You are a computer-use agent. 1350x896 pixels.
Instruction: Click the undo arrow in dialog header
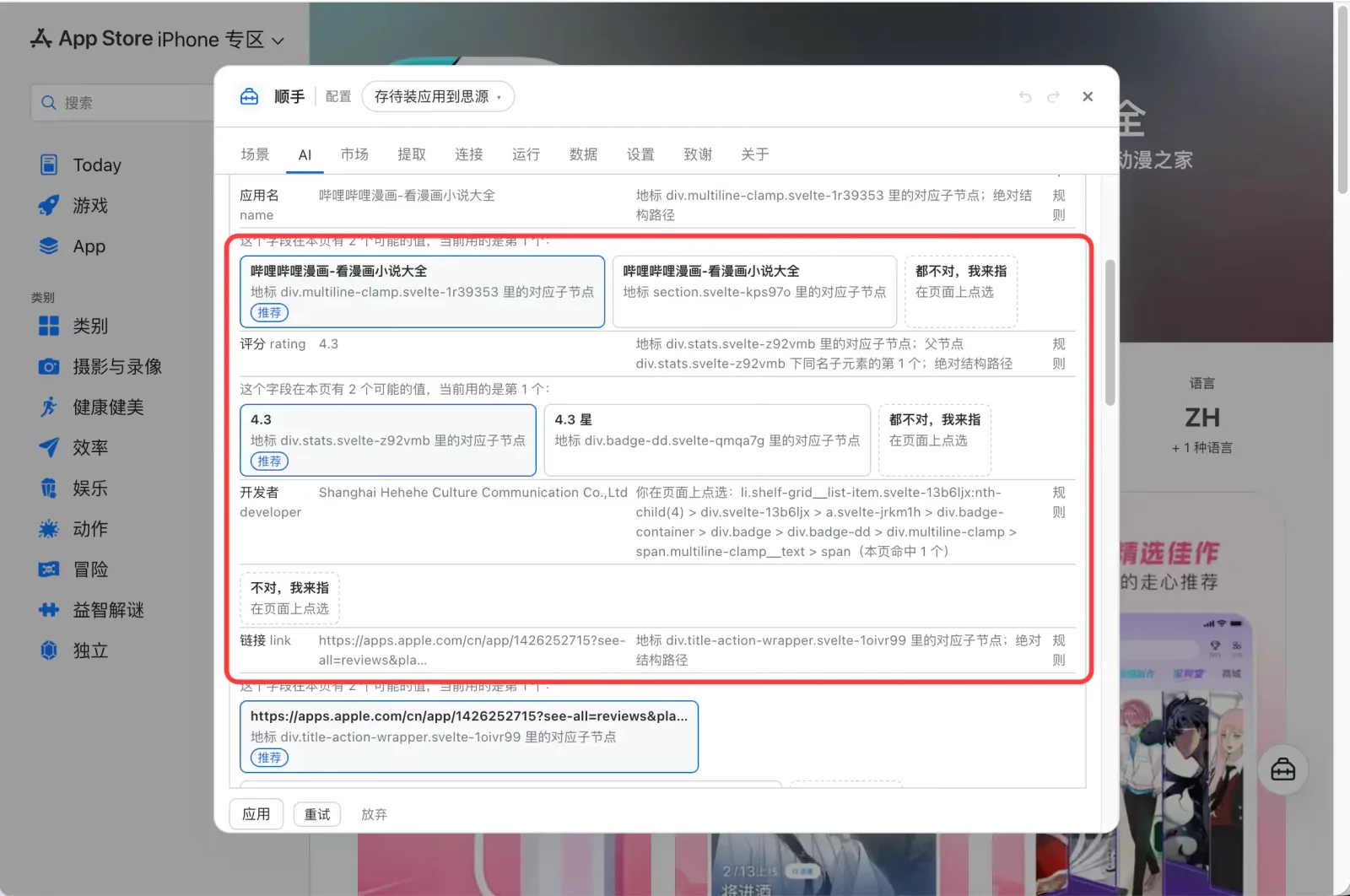tap(1025, 97)
